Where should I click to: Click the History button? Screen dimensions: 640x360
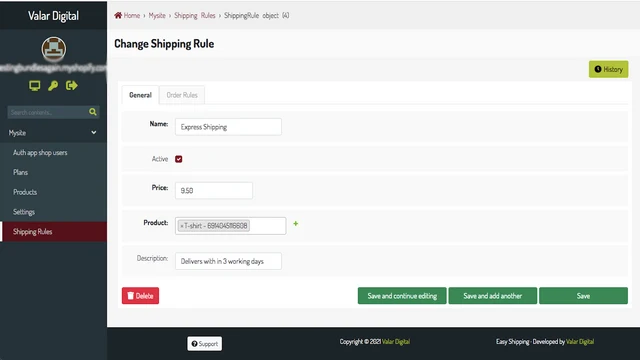(609, 69)
